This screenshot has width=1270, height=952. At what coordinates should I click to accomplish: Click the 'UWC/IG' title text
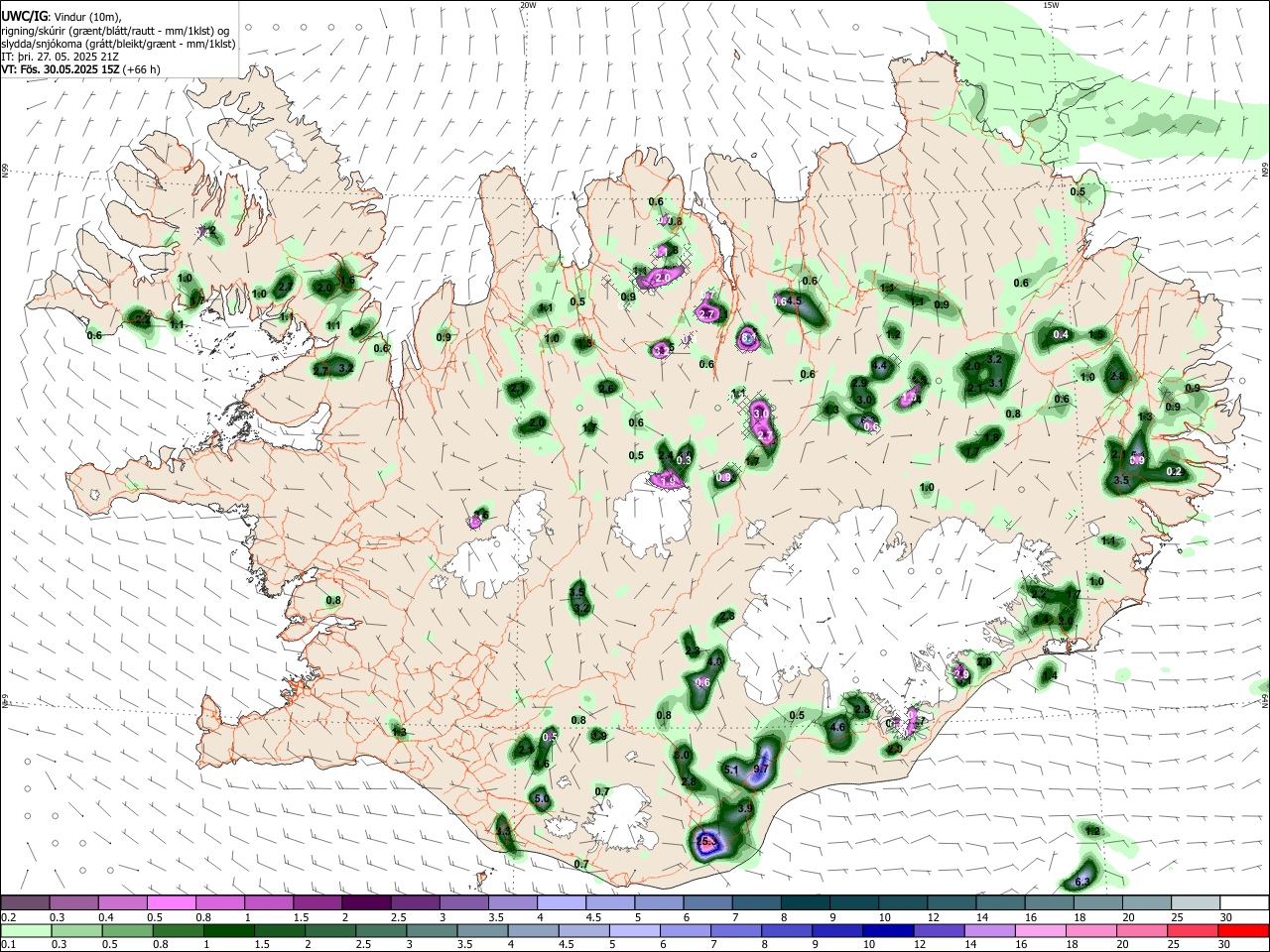point(24,17)
